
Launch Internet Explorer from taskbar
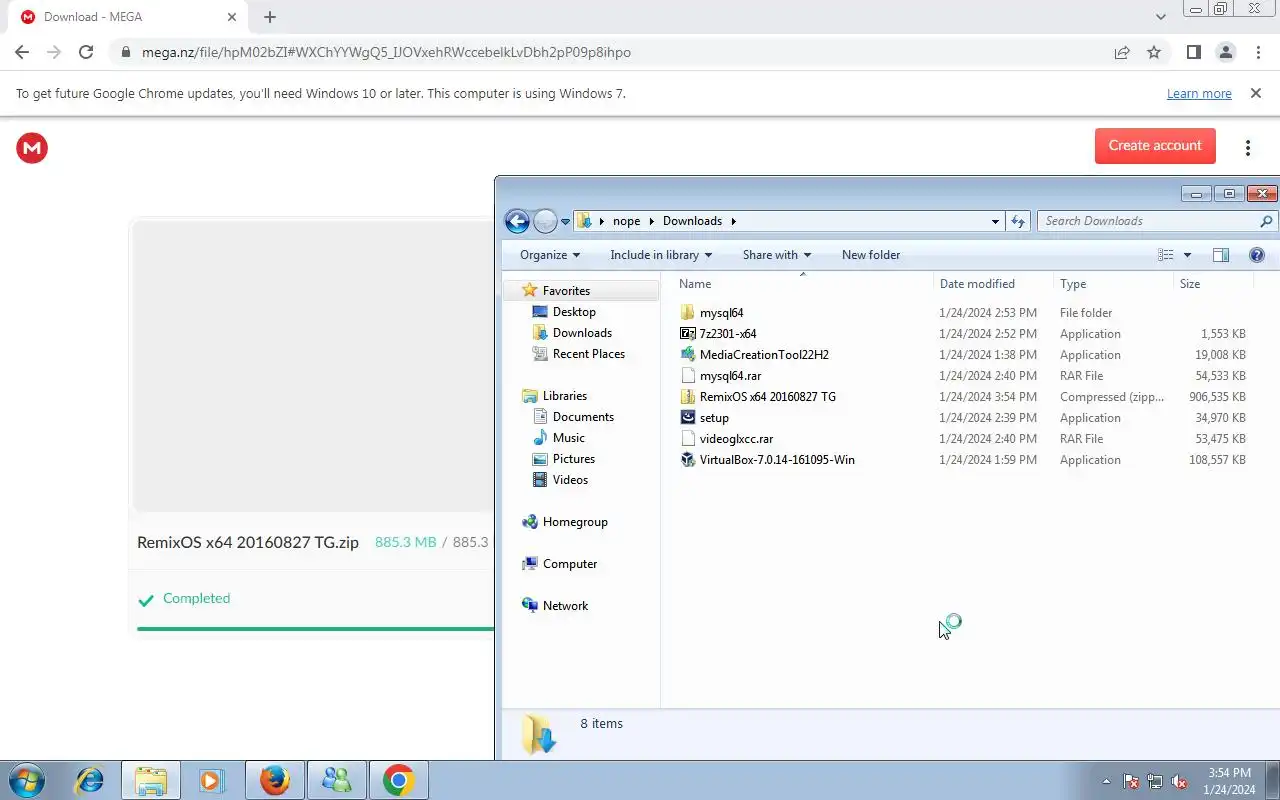(x=90, y=780)
